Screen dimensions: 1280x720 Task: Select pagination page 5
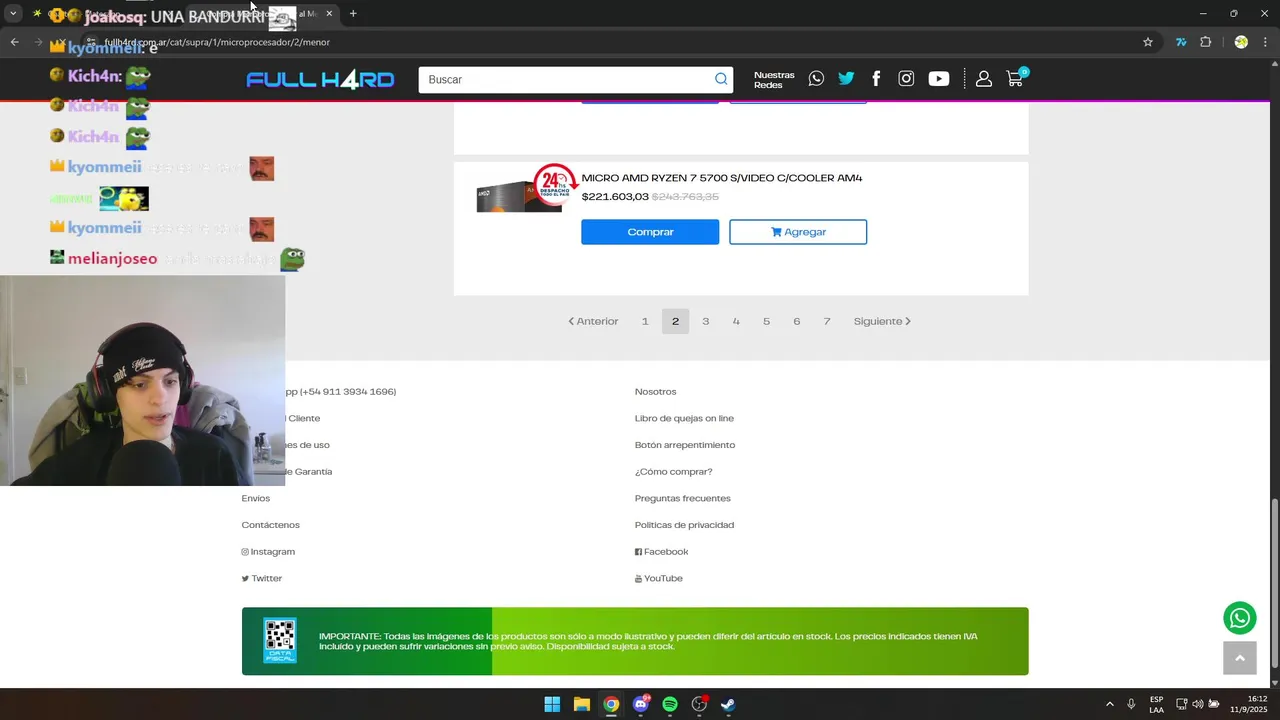pos(766,321)
